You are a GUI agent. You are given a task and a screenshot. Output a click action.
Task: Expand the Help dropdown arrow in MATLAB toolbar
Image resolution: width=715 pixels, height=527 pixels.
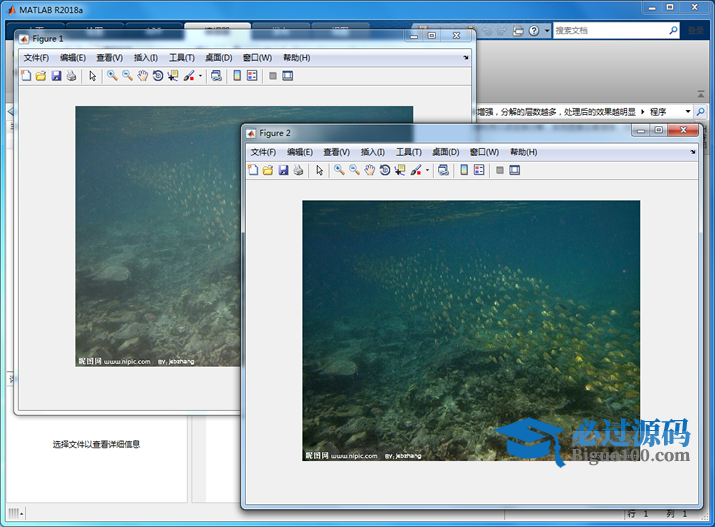[x=547, y=31]
